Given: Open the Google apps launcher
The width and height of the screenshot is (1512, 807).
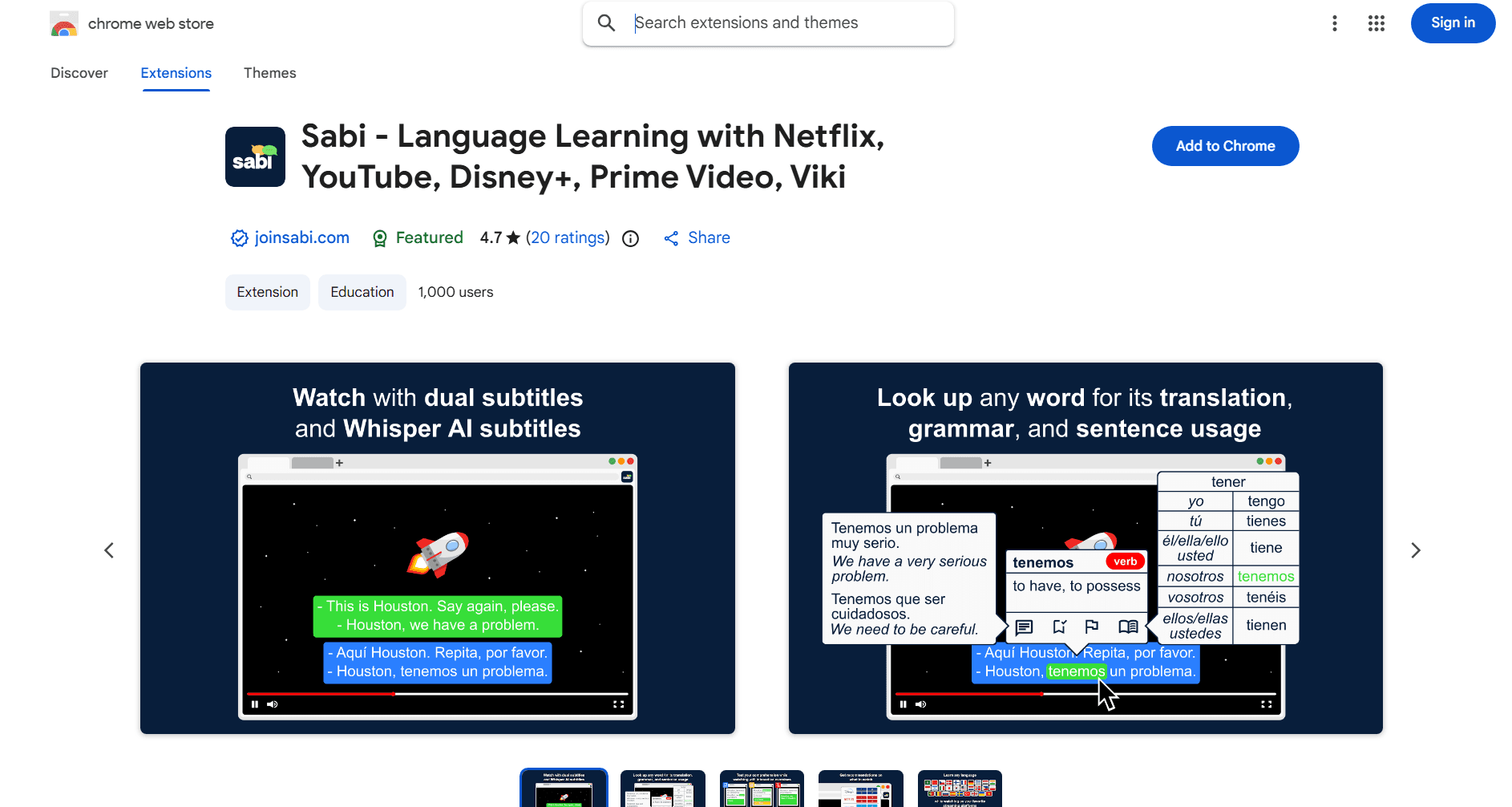Looking at the screenshot, I should [x=1377, y=23].
